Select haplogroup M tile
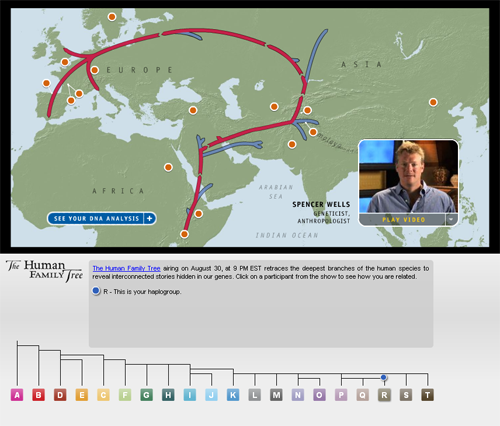Viewport: 500px width, 426px height. coord(276,395)
